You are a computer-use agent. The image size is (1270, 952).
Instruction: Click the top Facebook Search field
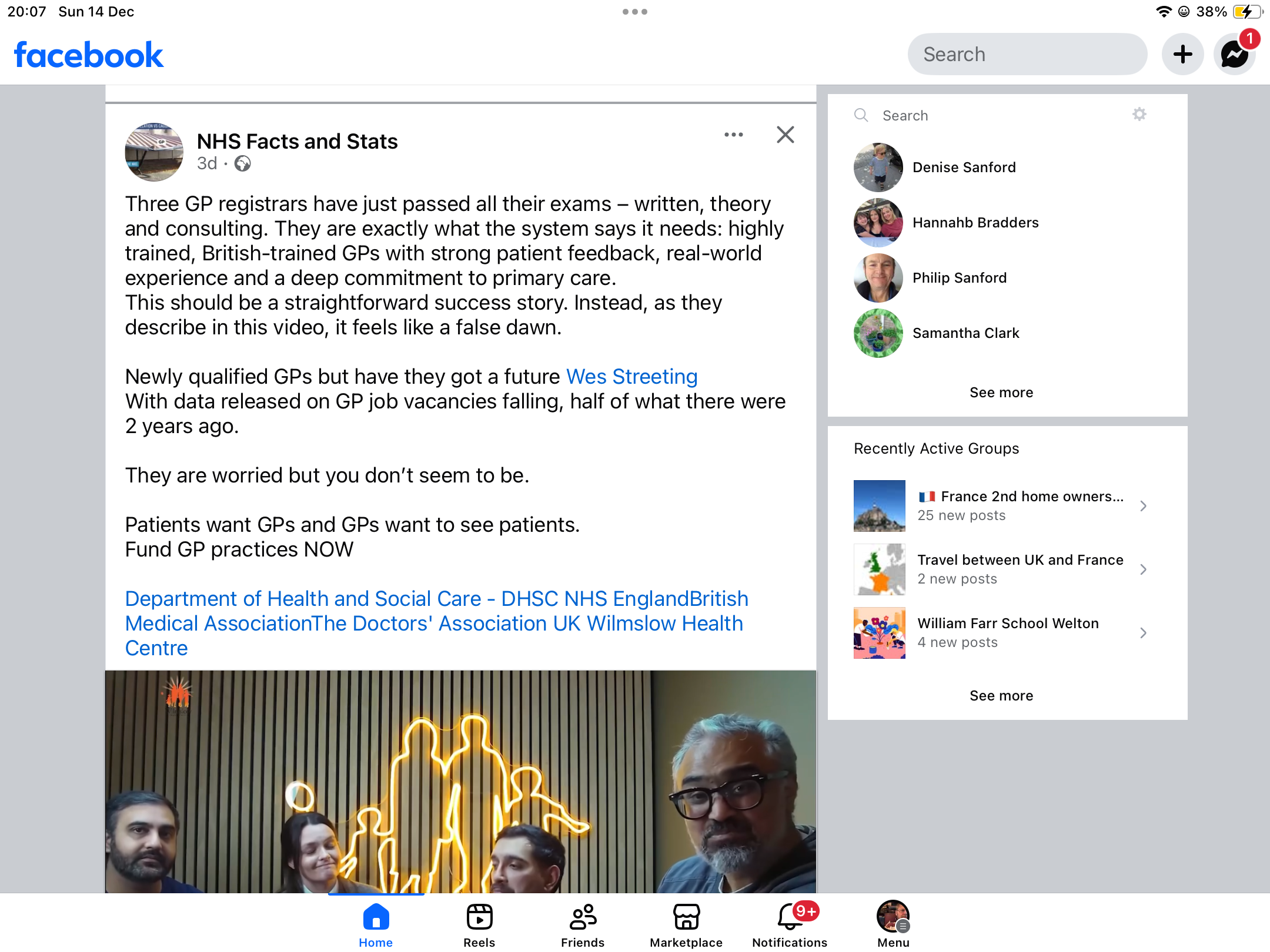pyautogui.click(x=1027, y=55)
